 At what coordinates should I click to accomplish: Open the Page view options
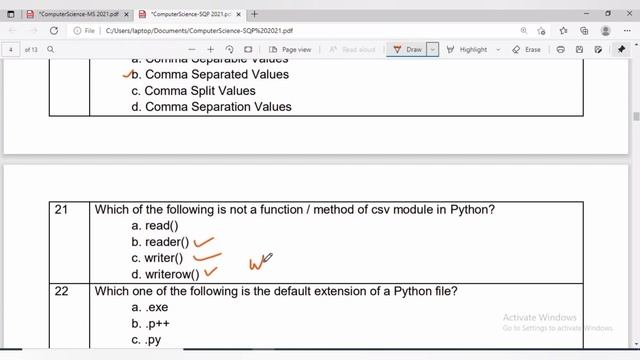[290, 49]
